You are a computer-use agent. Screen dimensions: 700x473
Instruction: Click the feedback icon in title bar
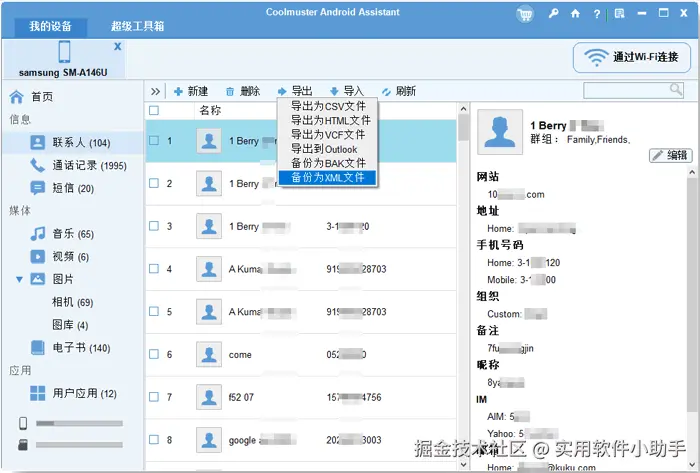[619, 14]
